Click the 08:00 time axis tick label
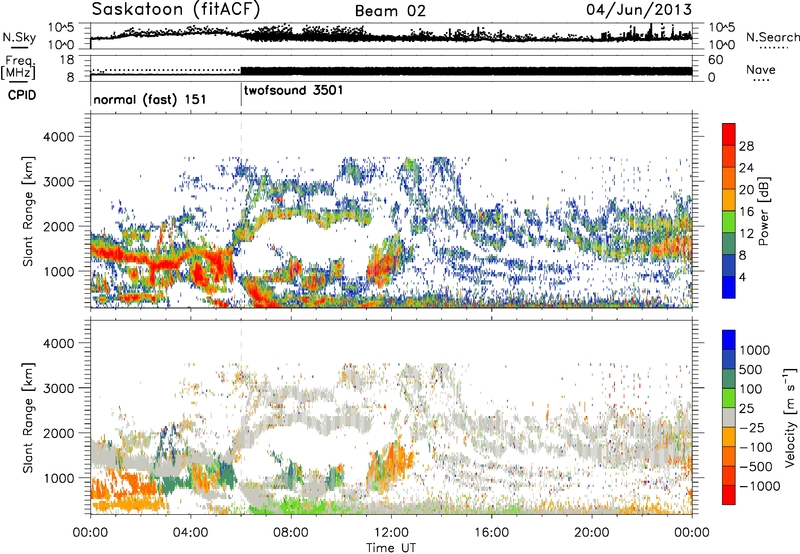This screenshot has width=800, height=554. [x=291, y=533]
